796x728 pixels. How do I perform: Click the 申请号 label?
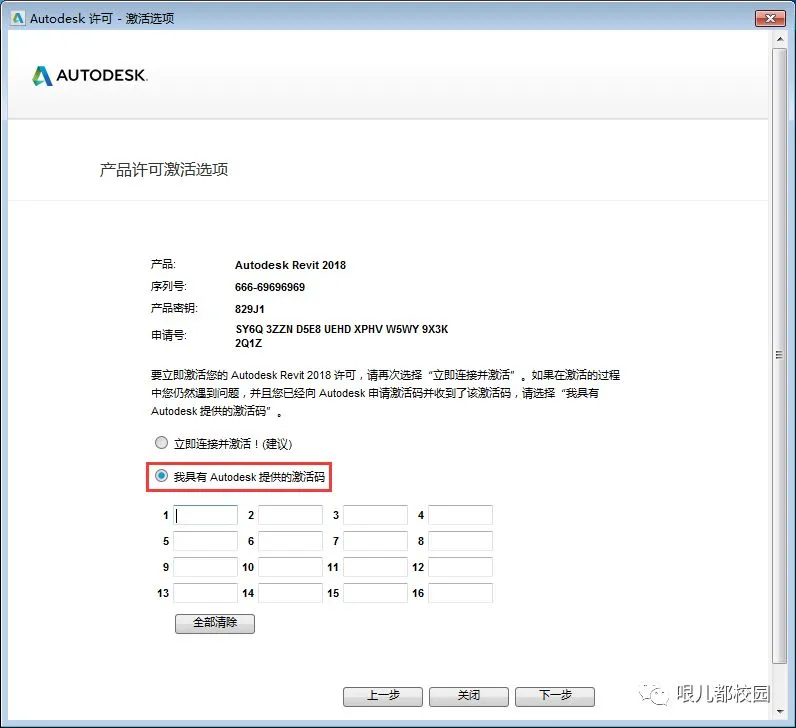click(169, 335)
